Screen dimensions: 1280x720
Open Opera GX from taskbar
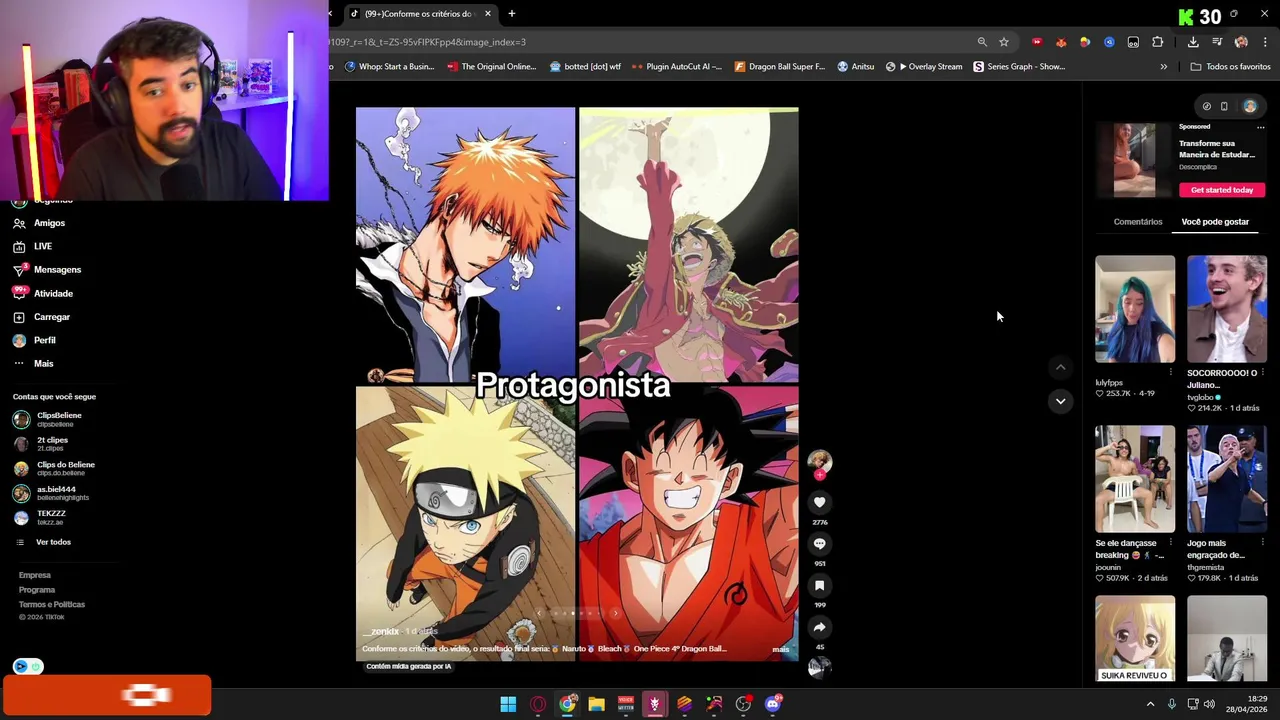[x=538, y=704]
